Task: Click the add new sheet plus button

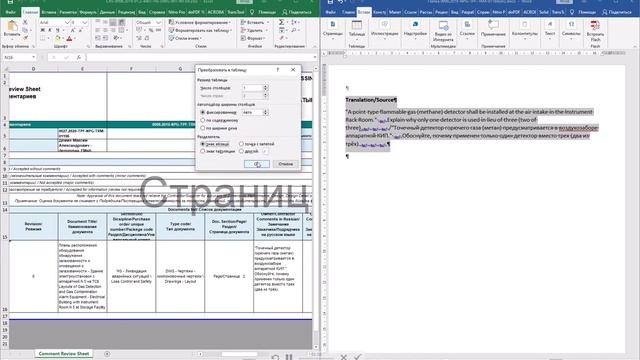Action: coord(107,354)
